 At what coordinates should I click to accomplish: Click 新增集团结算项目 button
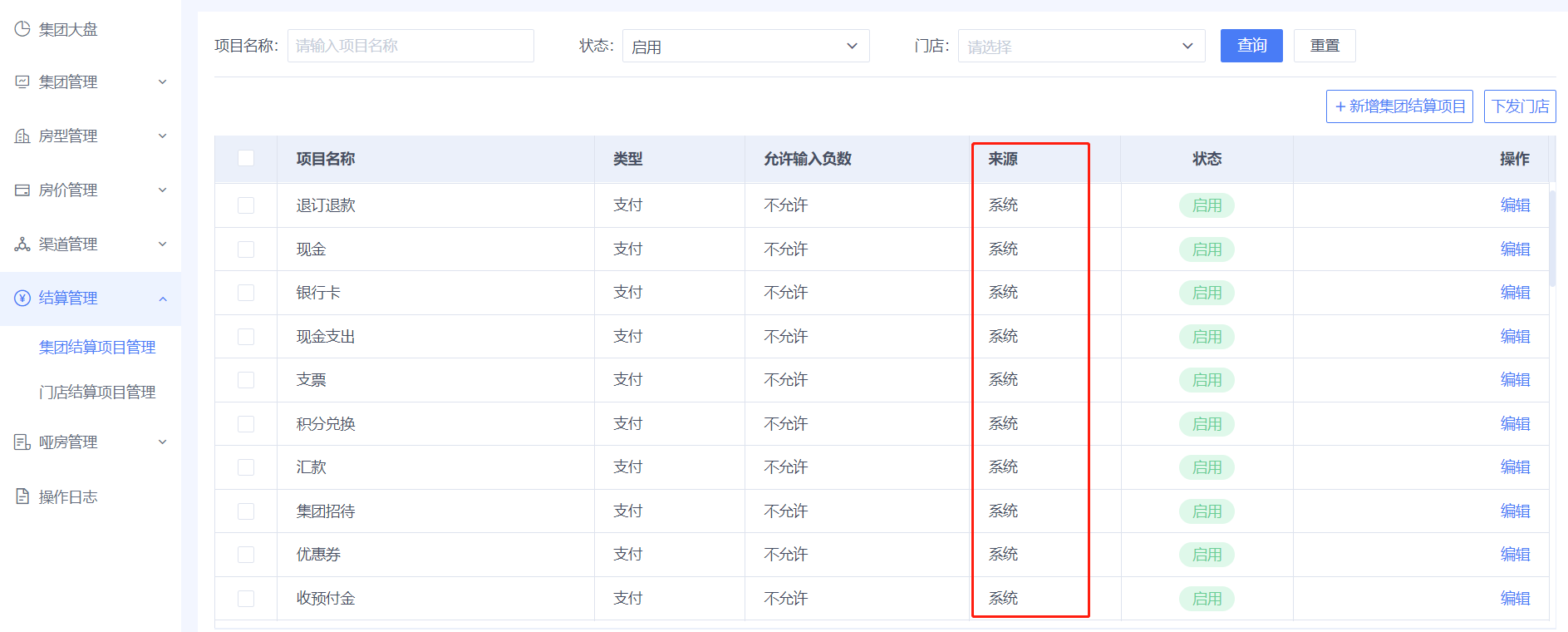(x=1399, y=106)
